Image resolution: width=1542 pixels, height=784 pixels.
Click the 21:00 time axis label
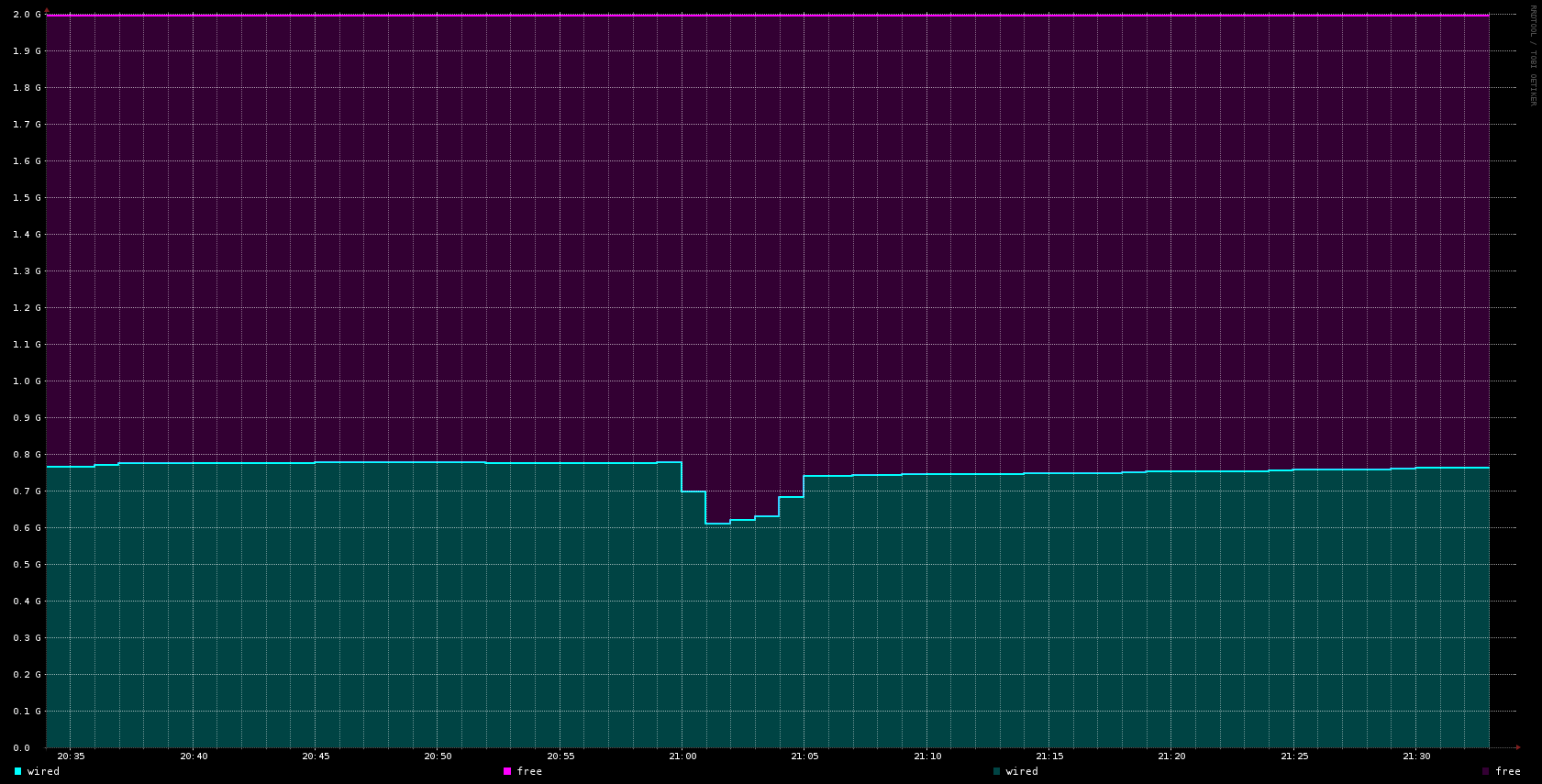pyautogui.click(x=682, y=756)
